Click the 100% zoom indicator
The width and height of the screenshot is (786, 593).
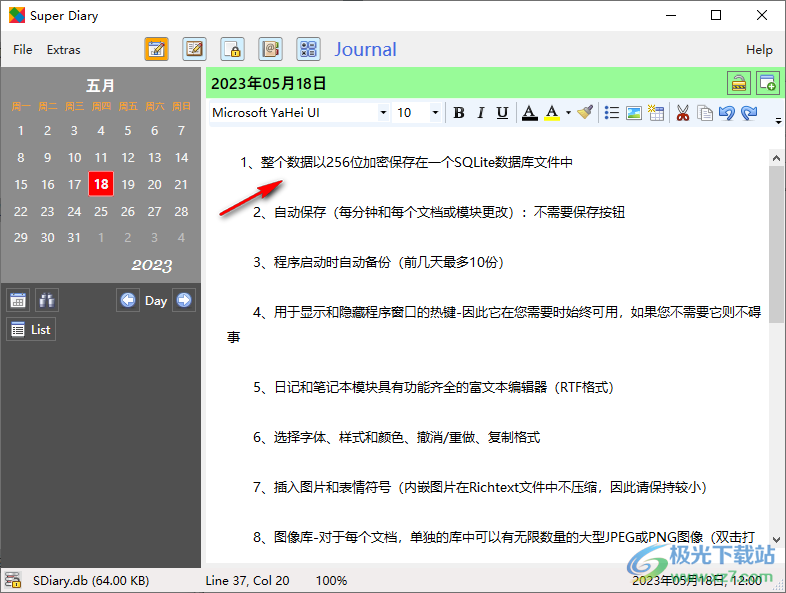(331, 580)
